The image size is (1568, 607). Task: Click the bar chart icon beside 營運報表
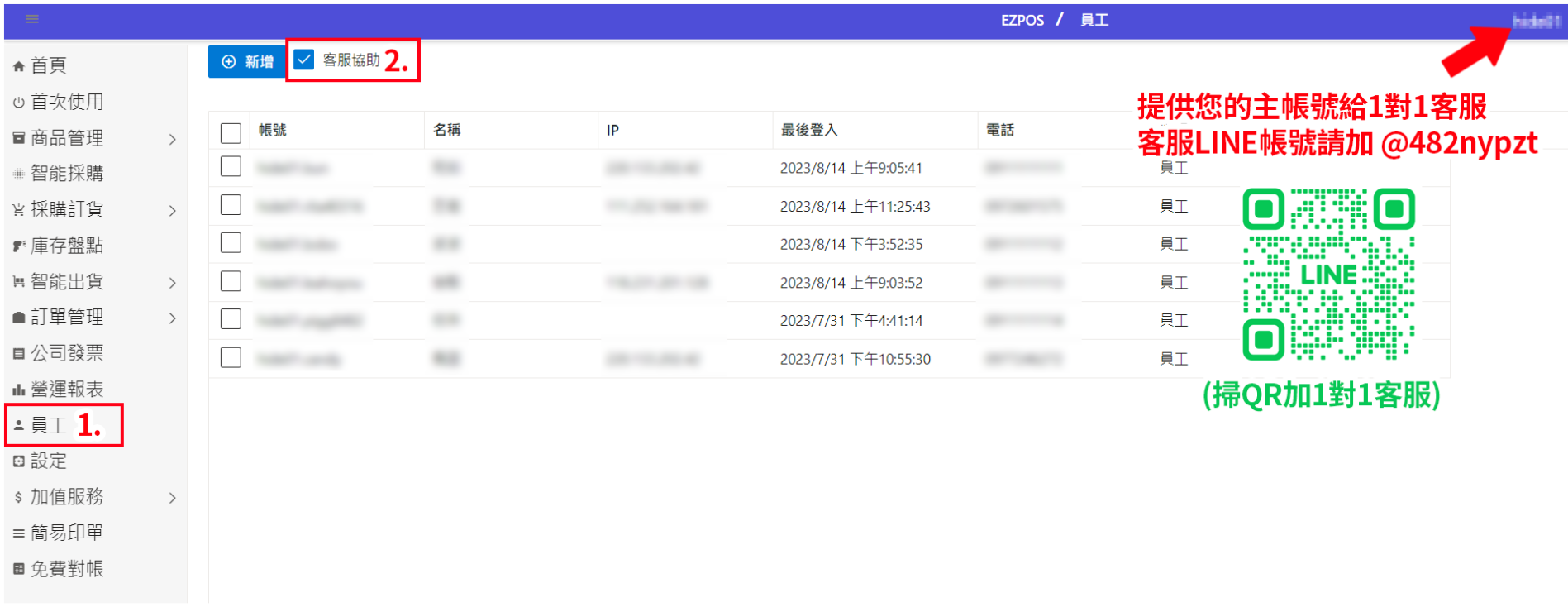(18, 390)
